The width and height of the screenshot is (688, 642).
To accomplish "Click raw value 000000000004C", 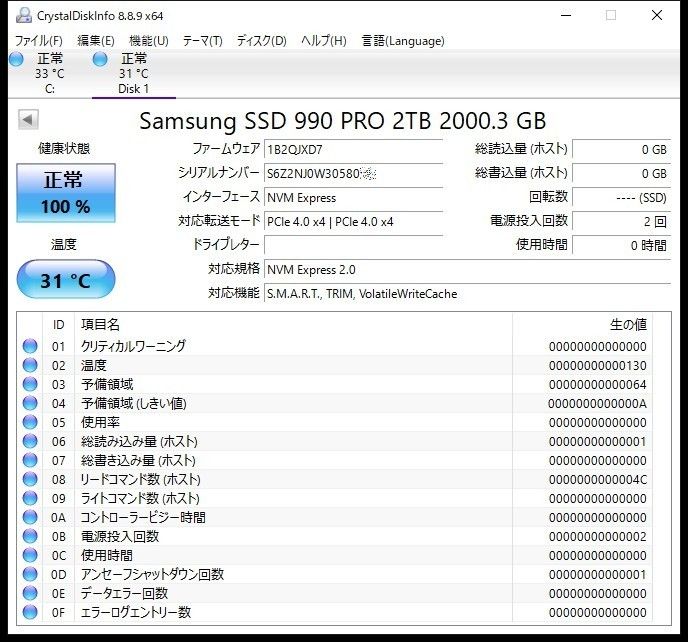I will 598,480.
